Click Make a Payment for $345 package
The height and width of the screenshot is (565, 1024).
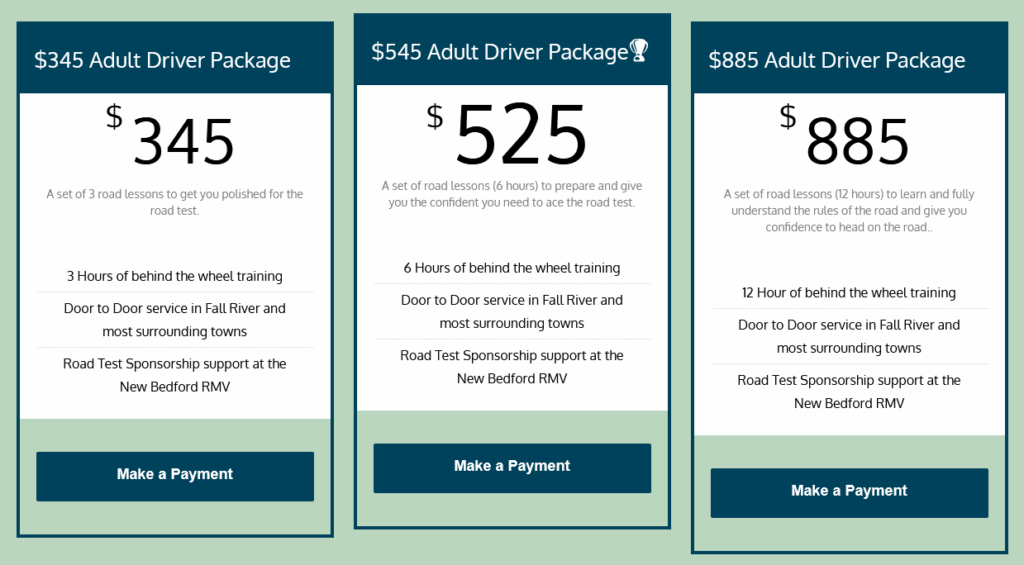point(175,476)
